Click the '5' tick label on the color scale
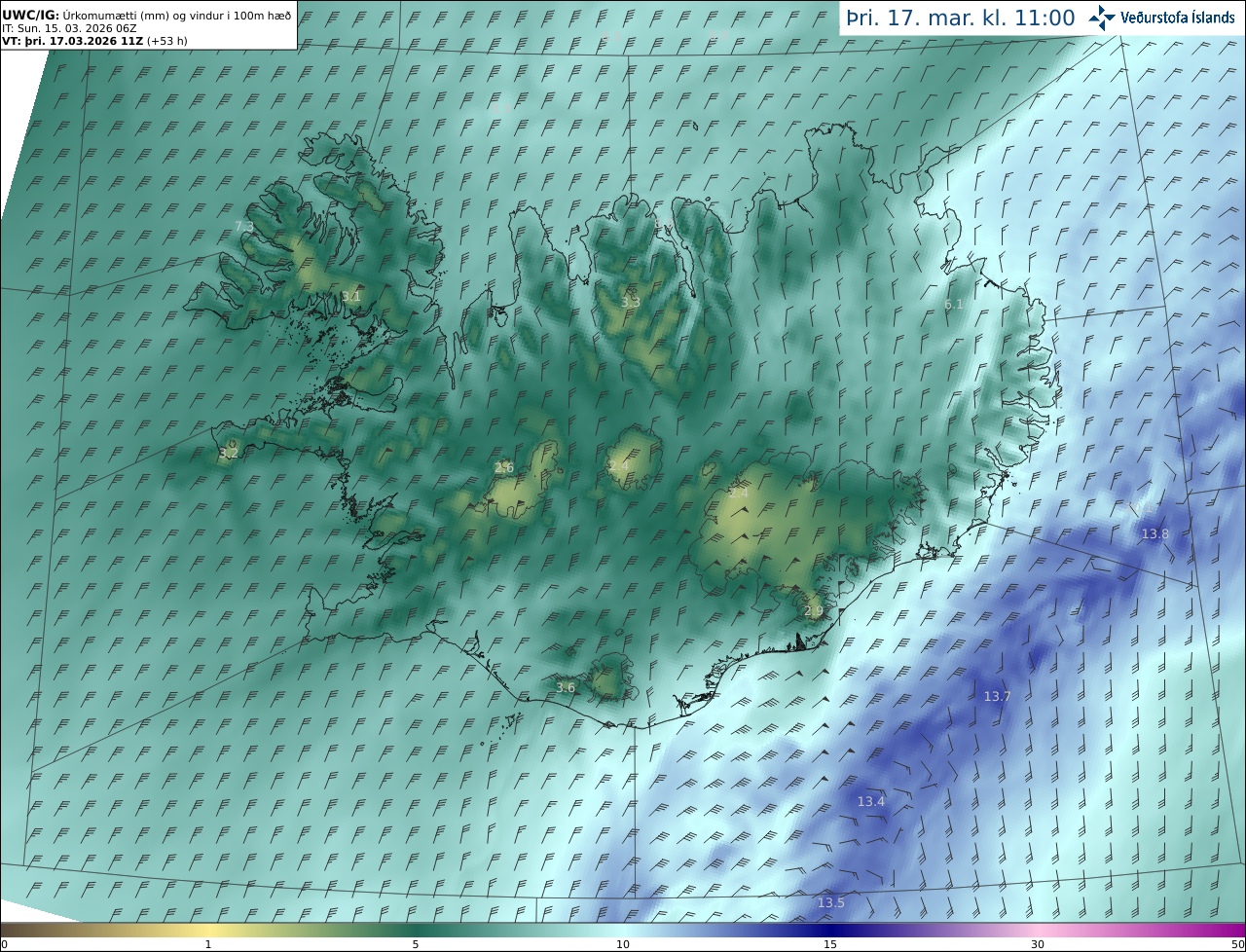The image size is (1246, 952). [x=416, y=944]
